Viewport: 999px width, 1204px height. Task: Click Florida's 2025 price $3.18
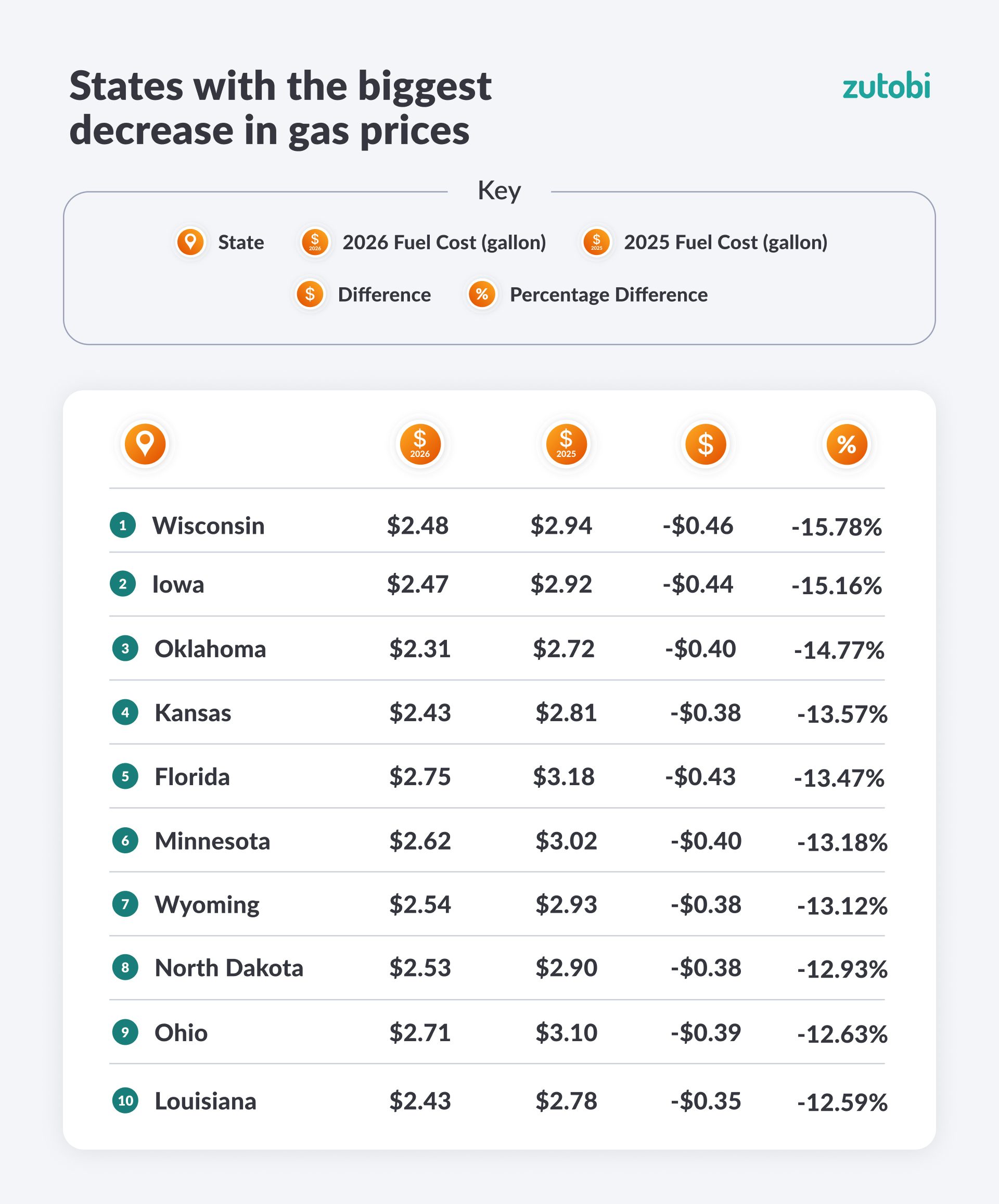point(563,776)
